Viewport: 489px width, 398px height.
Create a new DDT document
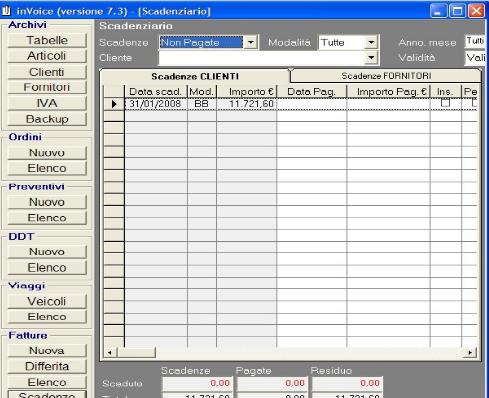tap(47, 252)
